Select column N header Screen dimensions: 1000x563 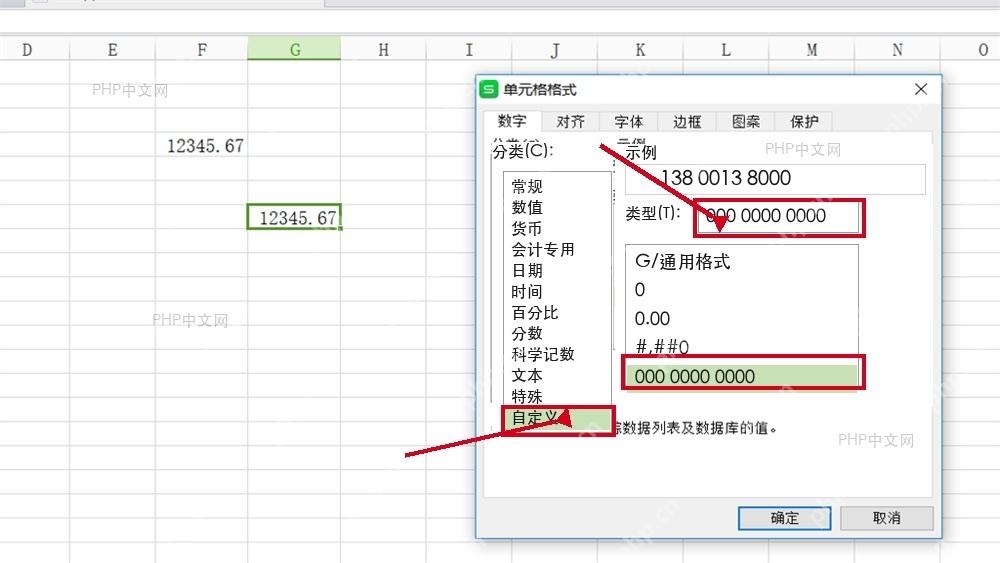[x=897, y=50]
